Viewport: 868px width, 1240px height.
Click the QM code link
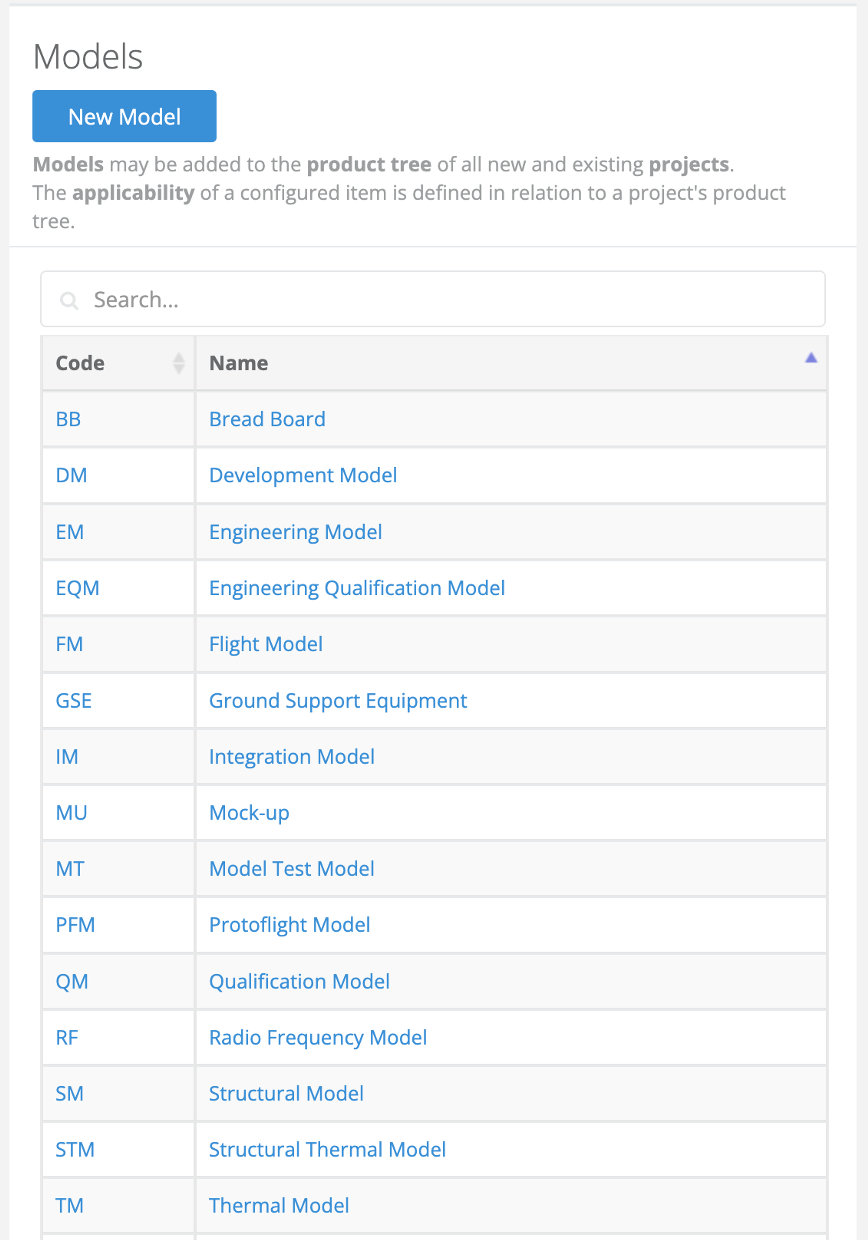[72, 981]
